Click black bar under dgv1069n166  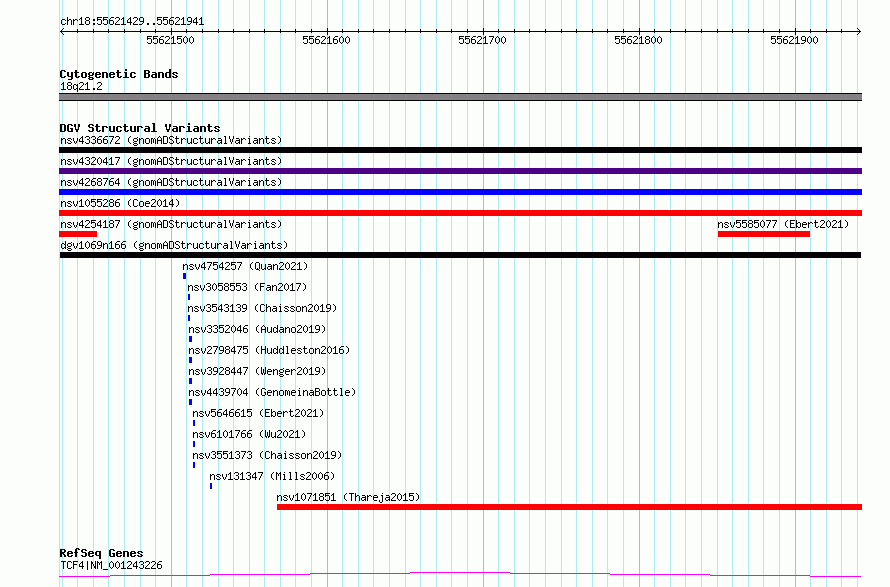click(460, 255)
